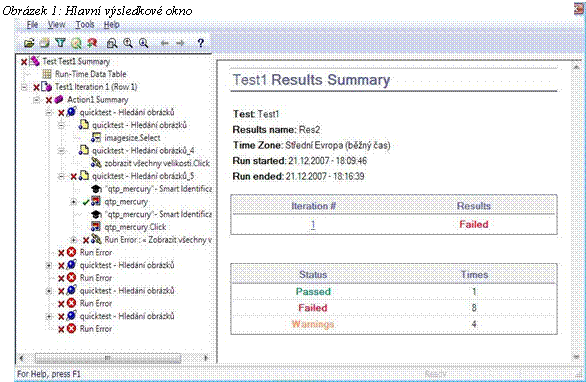Select zobrazit všechny velikosti.Click step
Screen dimensions: 586x382
click(157, 163)
